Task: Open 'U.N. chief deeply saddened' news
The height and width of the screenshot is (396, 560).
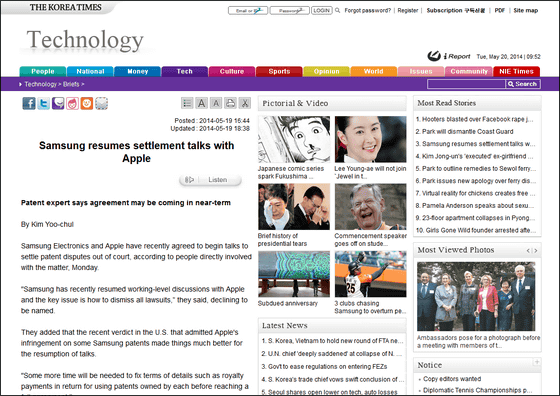Action: [x=332, y=354]
